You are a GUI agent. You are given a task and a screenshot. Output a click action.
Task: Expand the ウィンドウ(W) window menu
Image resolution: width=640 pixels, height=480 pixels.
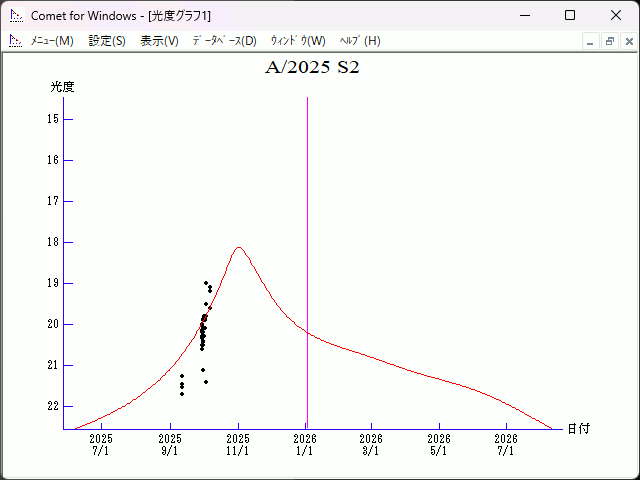pyautogui.click(x=298, y=41)
